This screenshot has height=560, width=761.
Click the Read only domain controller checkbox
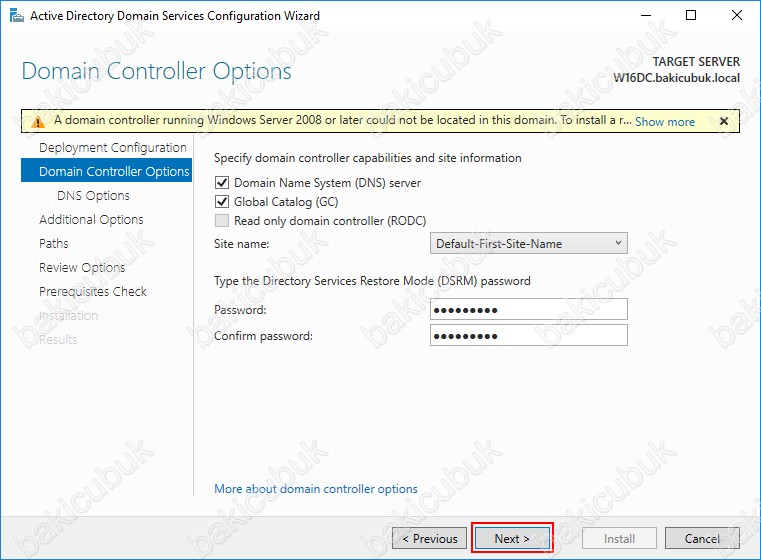click(x=222, y=220)
